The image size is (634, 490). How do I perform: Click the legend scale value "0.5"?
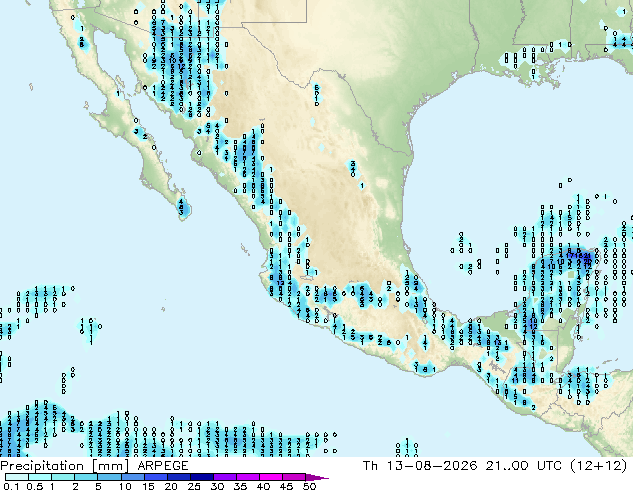click(35, 486)
